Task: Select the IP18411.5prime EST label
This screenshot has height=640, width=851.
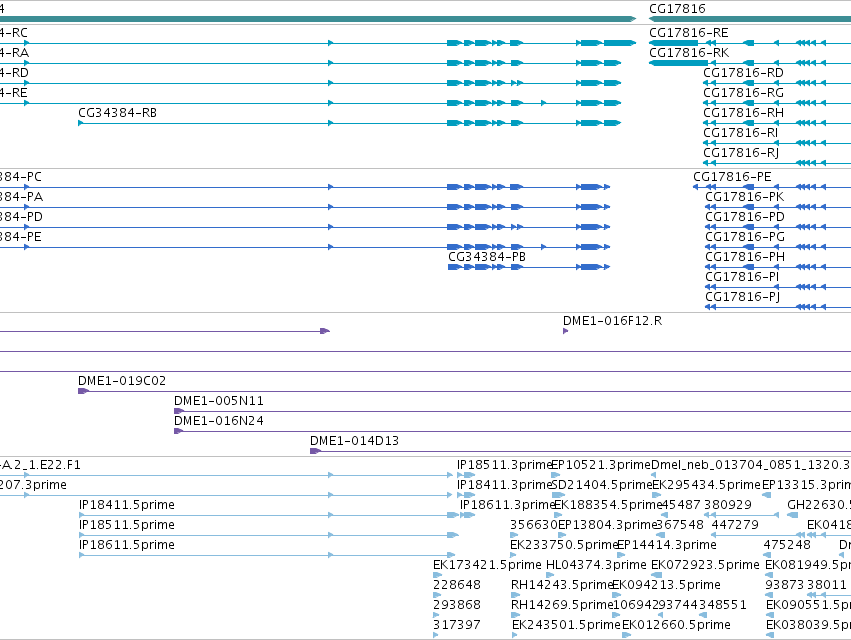Action: pyautogui.click(x=127, y=505)
